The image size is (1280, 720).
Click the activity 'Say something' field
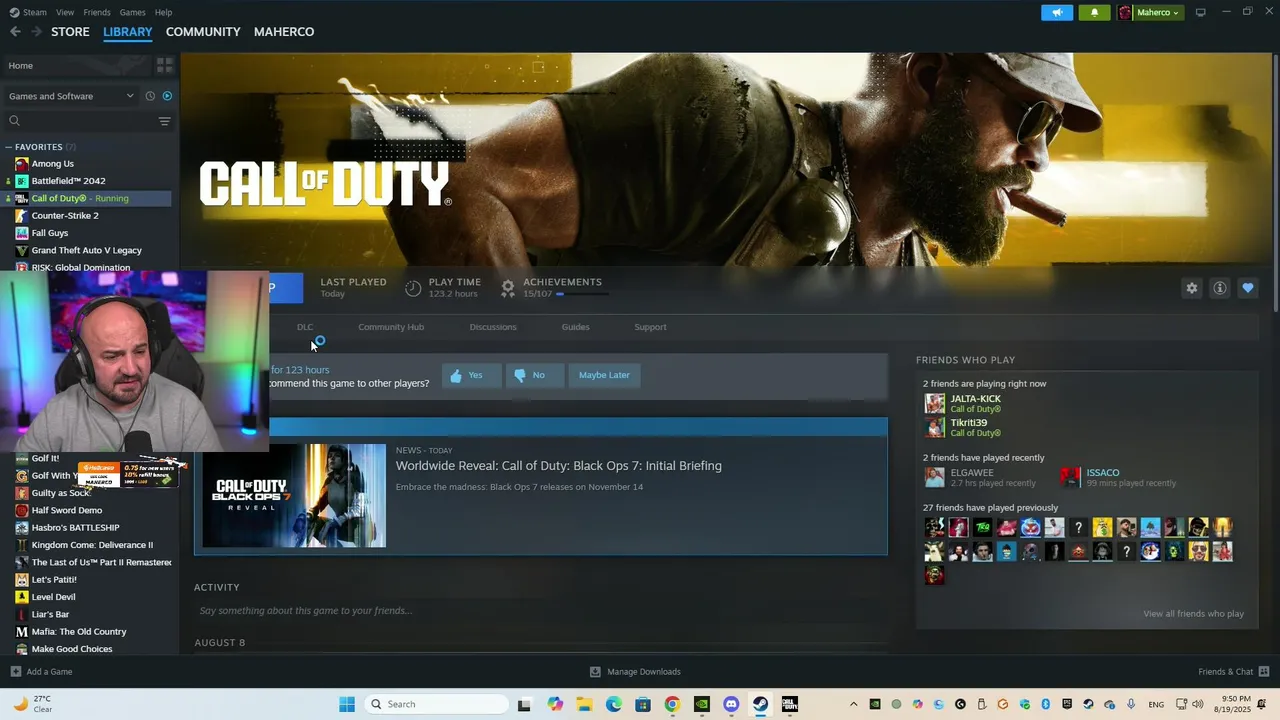click(x=540, y=611)
